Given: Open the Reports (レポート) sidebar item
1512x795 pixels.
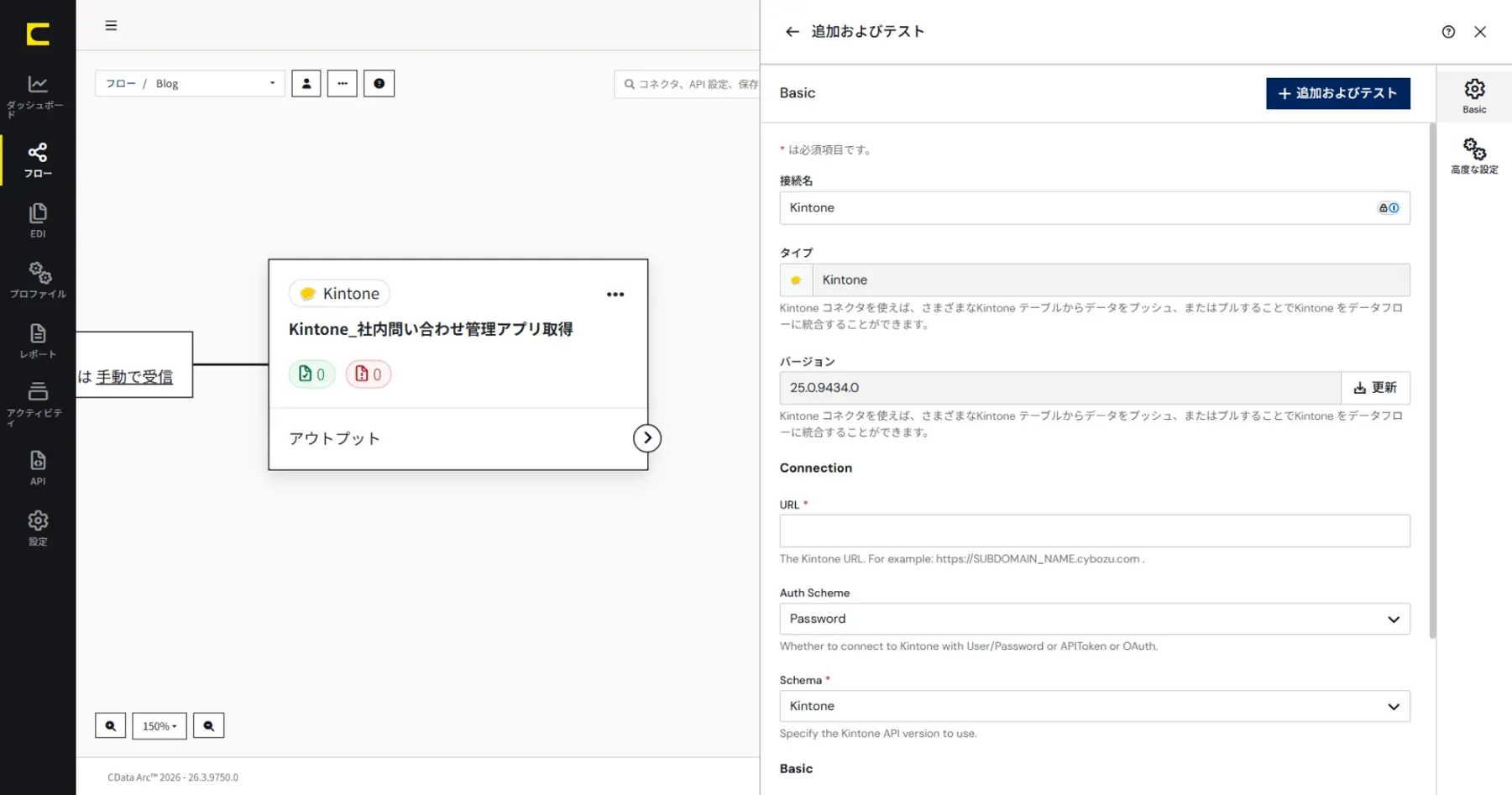Looking at the screenshot, I should pyautogui.click(x=37, y=341).
